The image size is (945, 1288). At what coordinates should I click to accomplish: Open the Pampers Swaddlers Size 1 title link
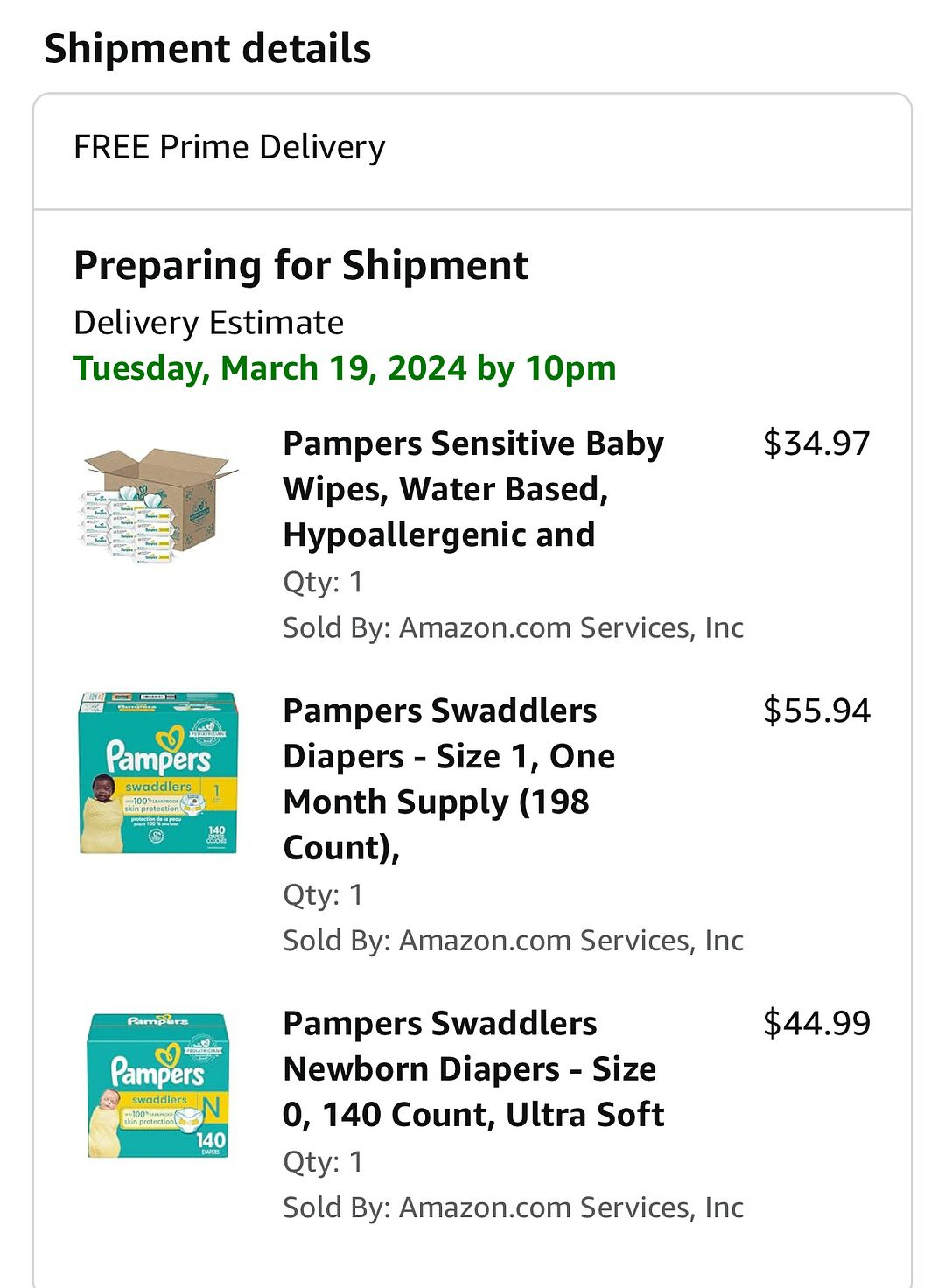(449, 779)
